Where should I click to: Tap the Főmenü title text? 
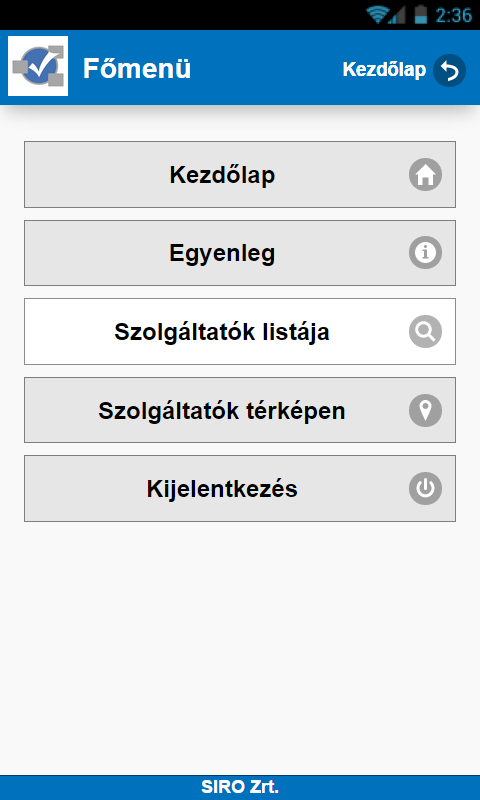pos(137,68)
